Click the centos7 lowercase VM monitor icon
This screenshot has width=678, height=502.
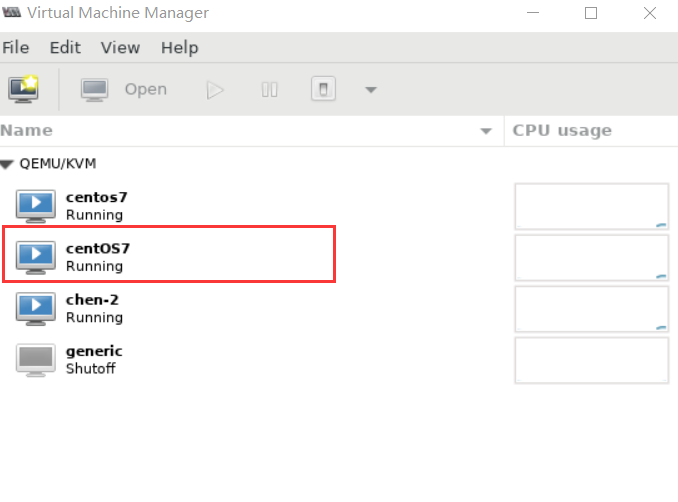coord(36,206)
